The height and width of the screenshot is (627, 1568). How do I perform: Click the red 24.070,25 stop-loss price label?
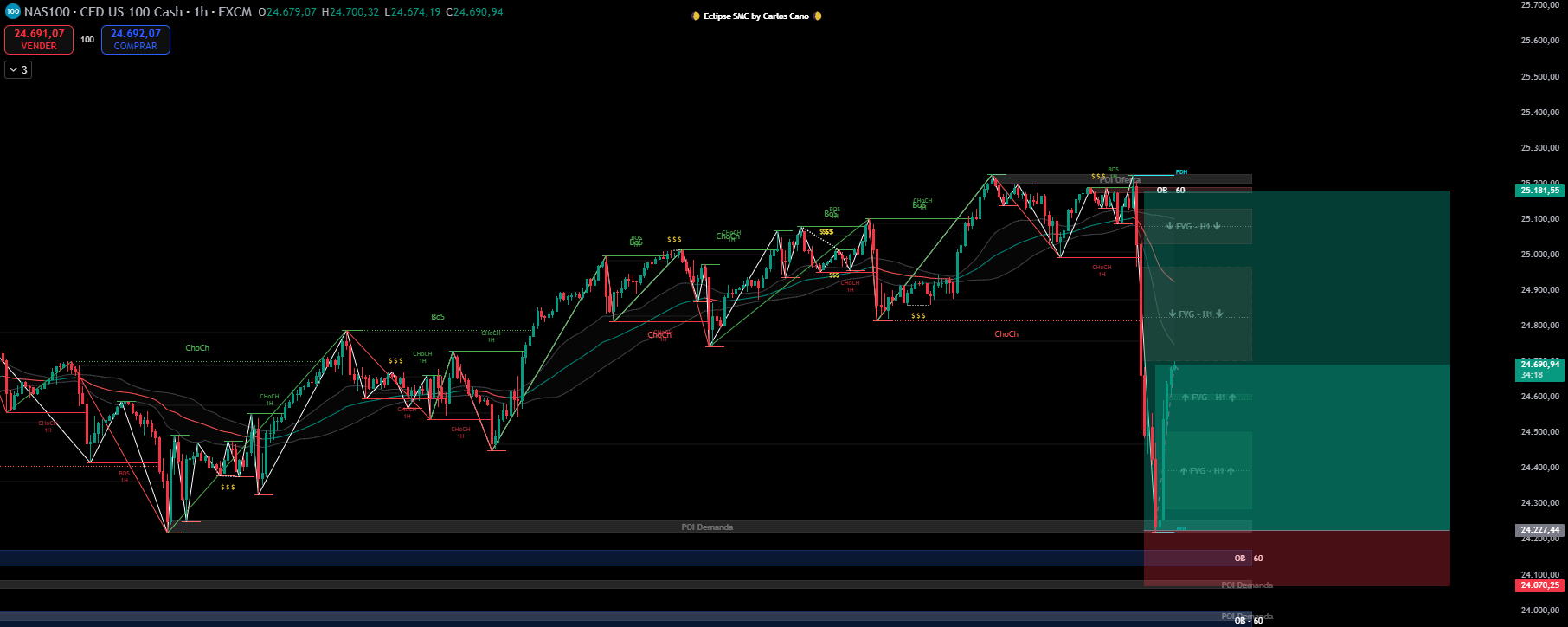(1539, 585)
